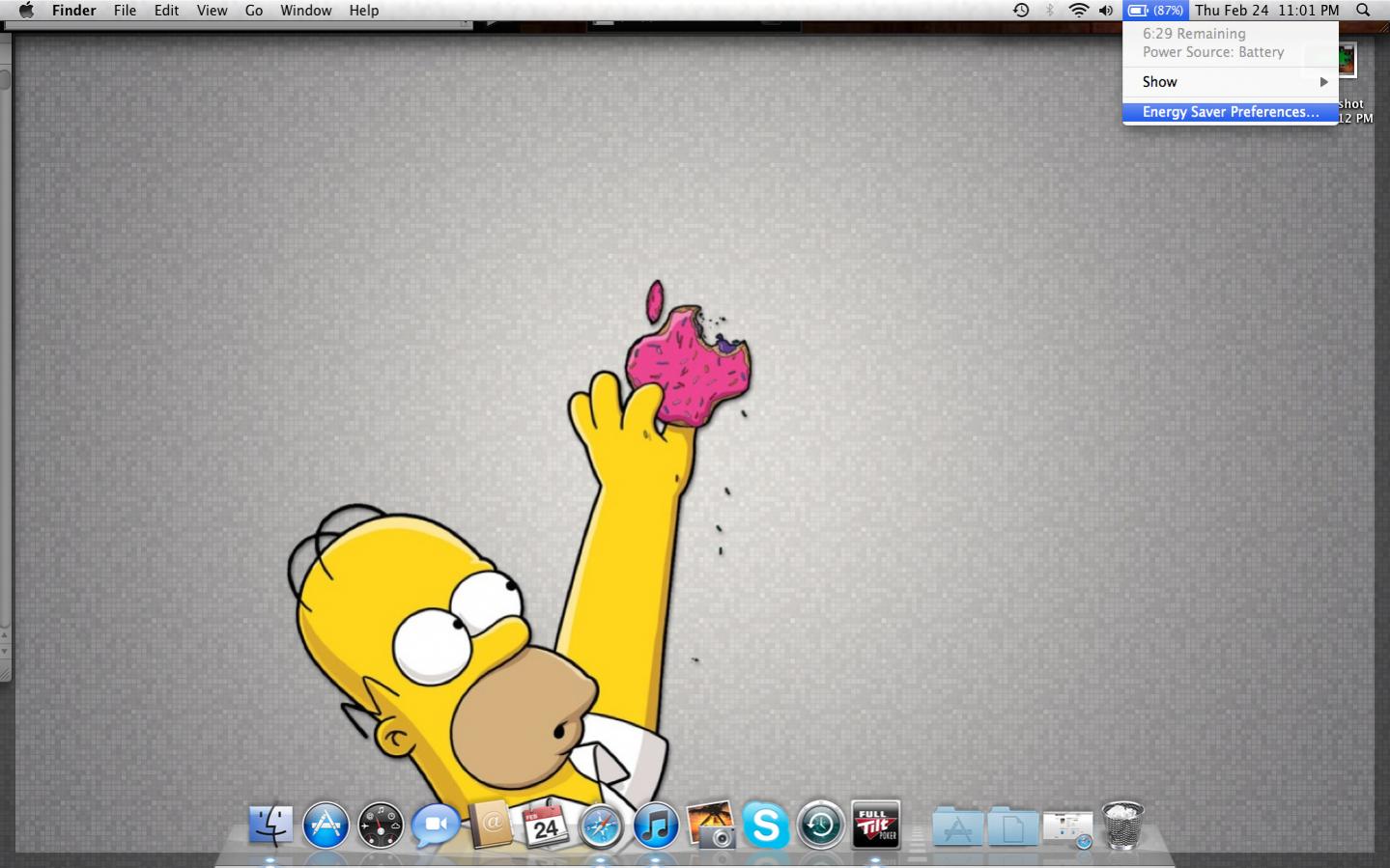Open iTunes from the Dock
1390x868 pixels.
(656, 826)
